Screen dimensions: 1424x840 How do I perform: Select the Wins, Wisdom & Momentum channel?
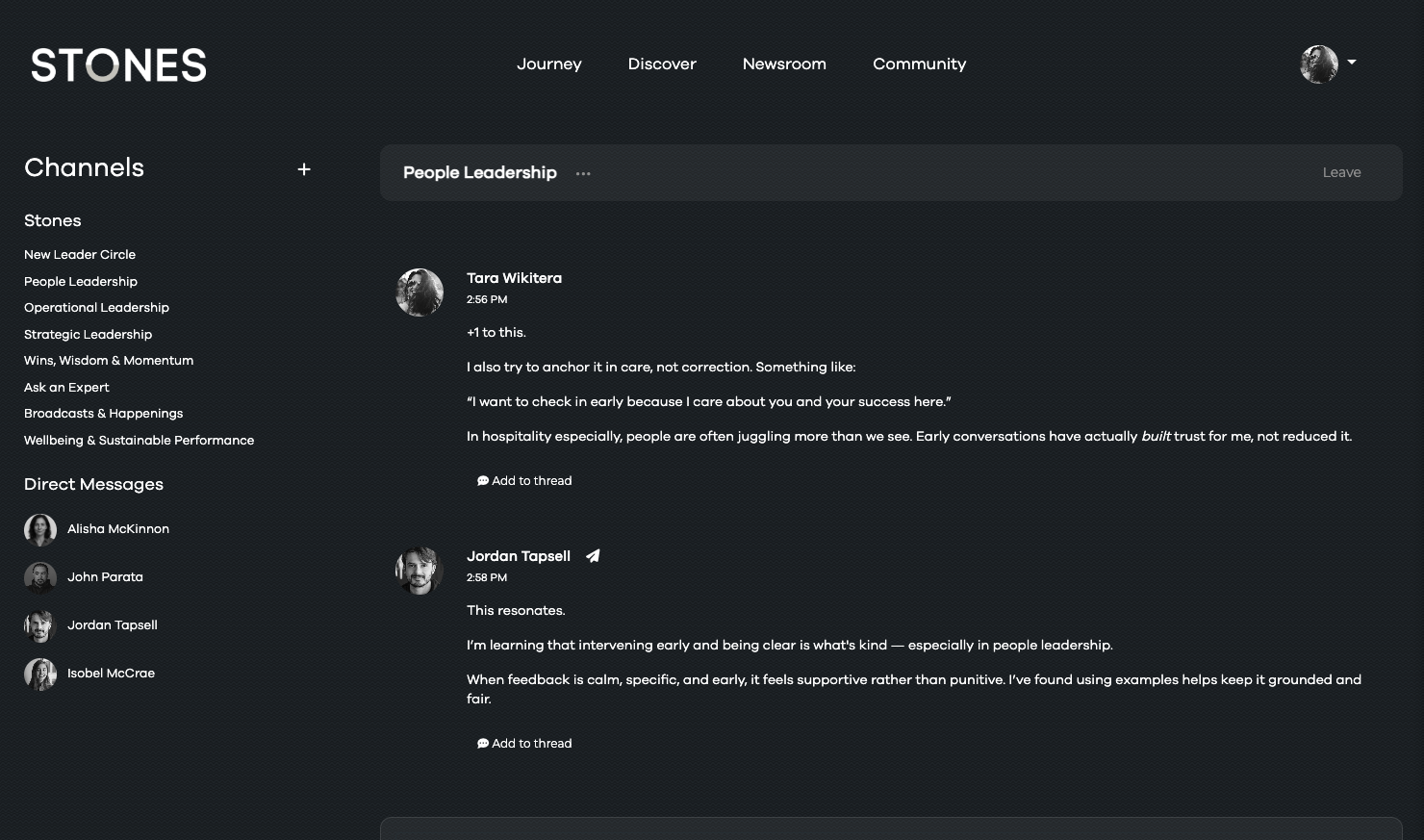(109, 360)
